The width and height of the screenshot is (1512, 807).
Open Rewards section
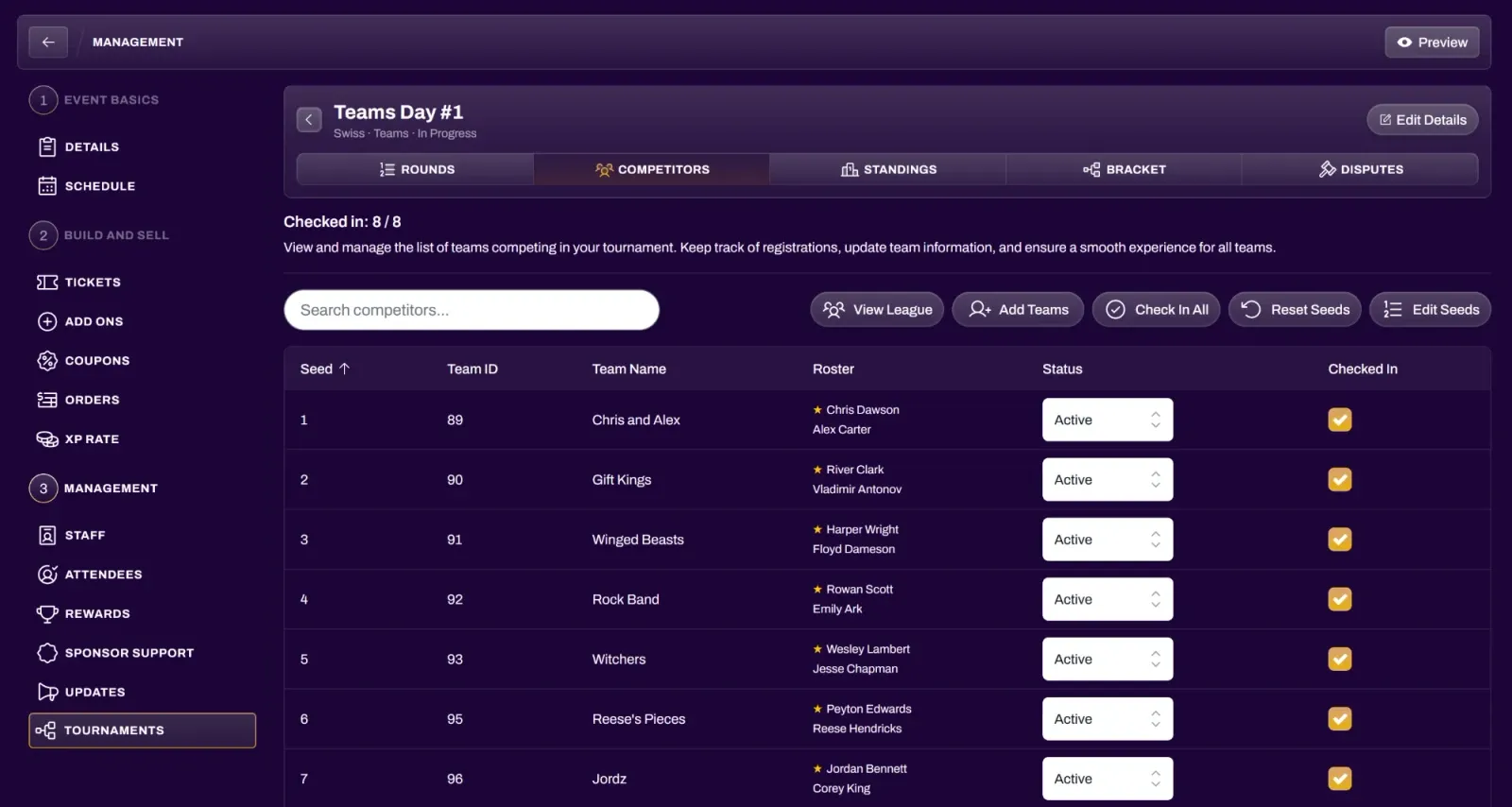(x=84, y=613)
